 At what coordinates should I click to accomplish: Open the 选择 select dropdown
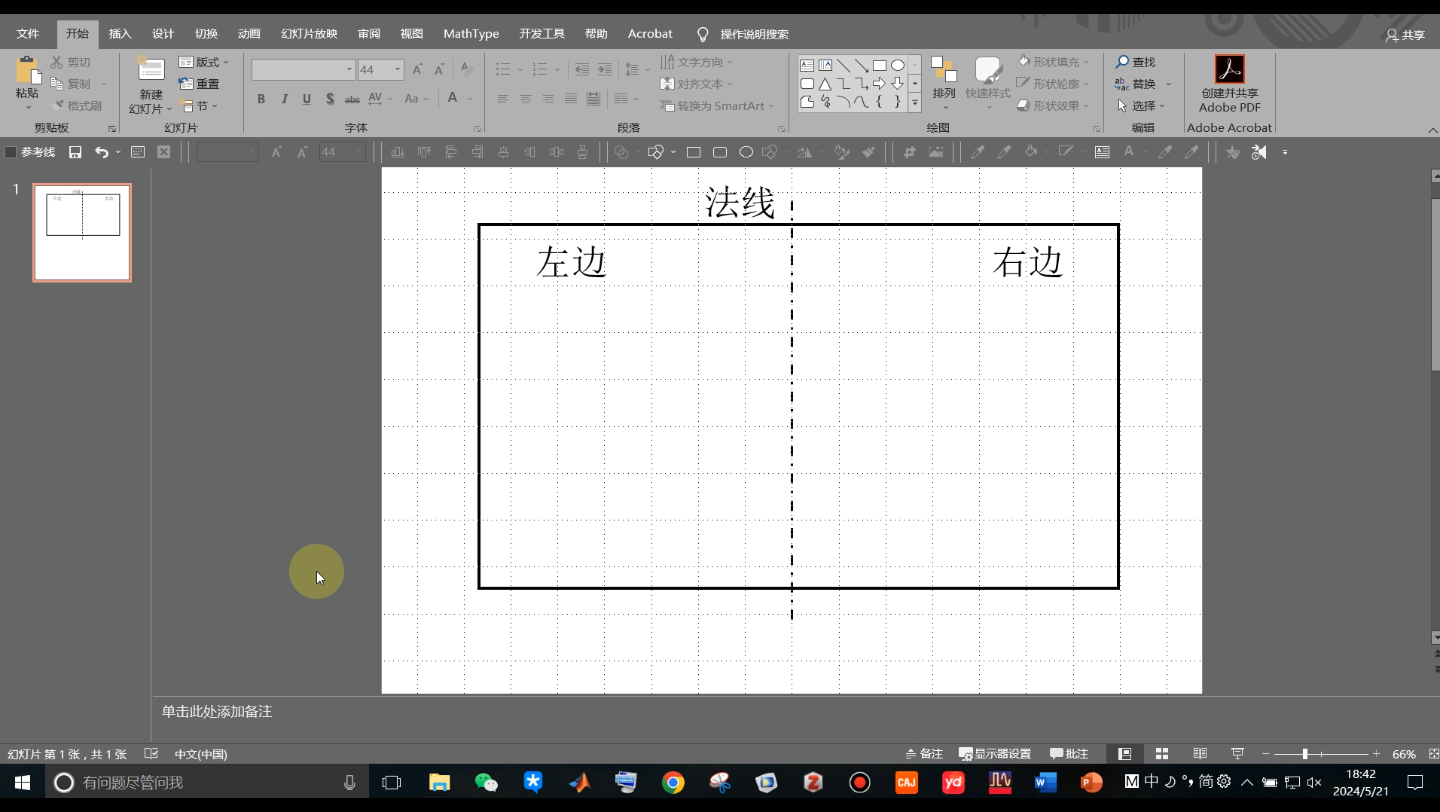point(1139,106)
